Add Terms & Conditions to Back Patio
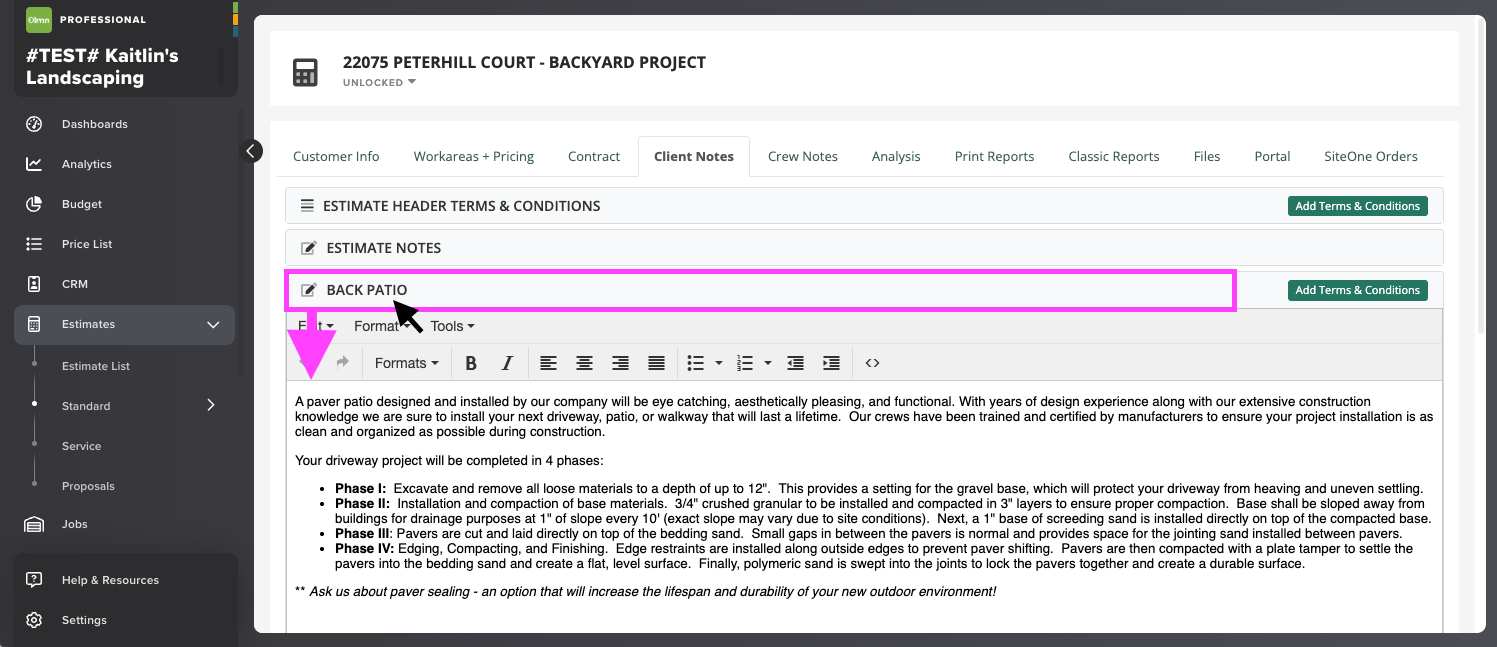 [x=1358, y=290]
